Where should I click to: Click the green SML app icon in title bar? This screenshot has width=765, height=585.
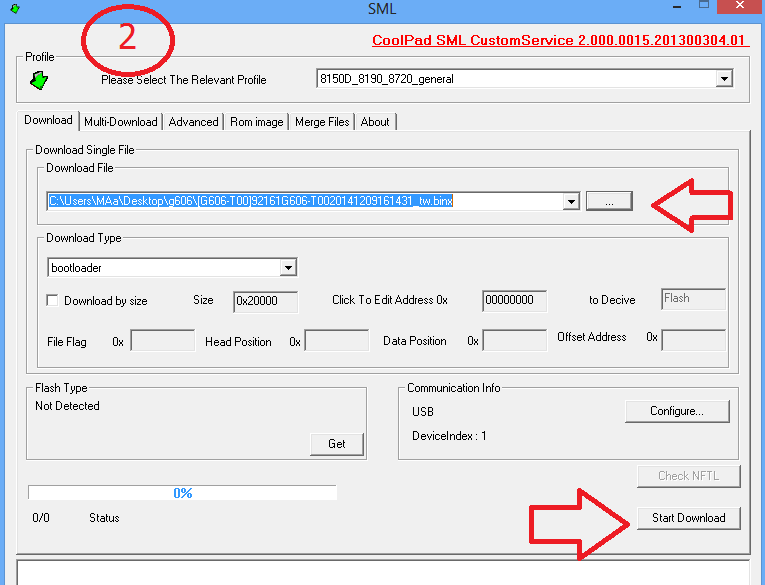click(15, 8)
